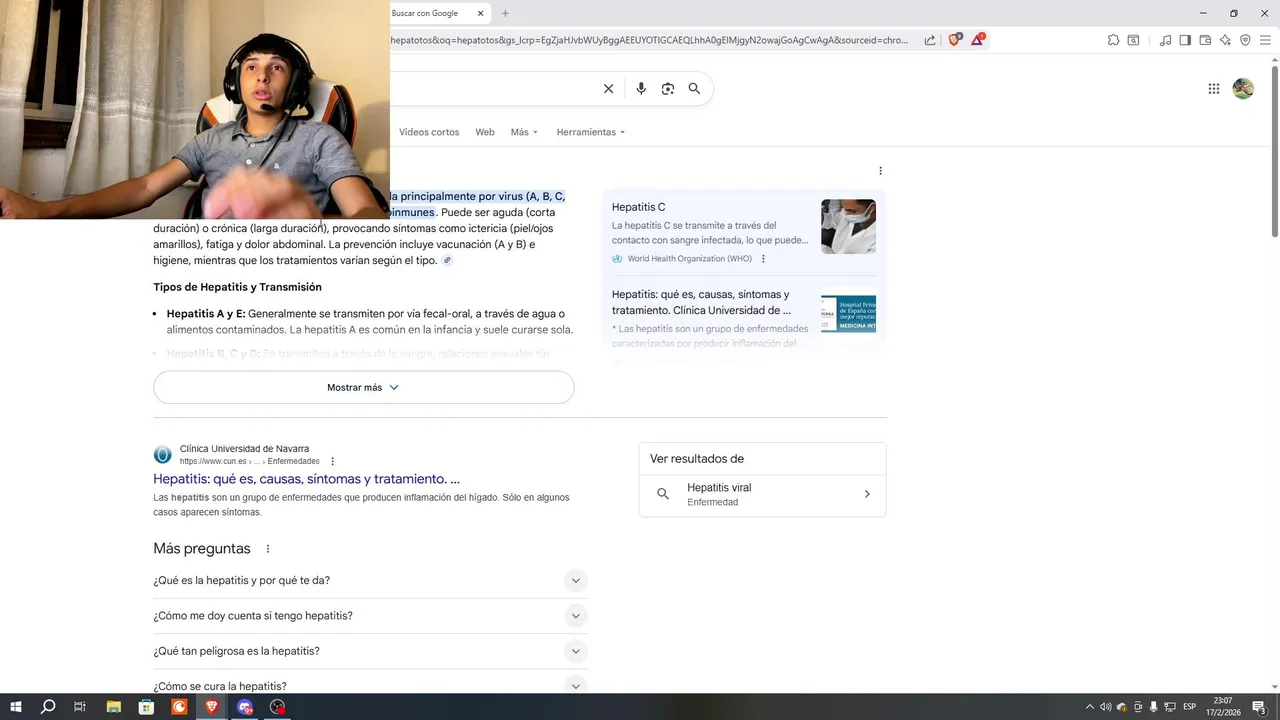Open the browser hamburger menu
Screen dimensions: 1280x720
[1265, 40]
